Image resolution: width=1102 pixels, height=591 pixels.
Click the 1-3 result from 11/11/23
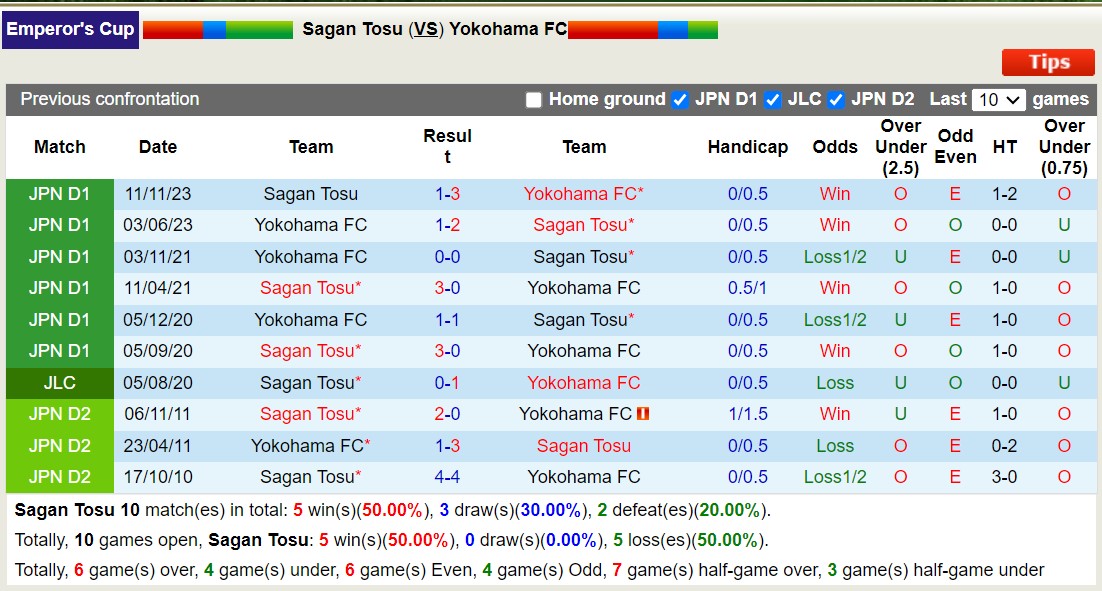point(447,193)
